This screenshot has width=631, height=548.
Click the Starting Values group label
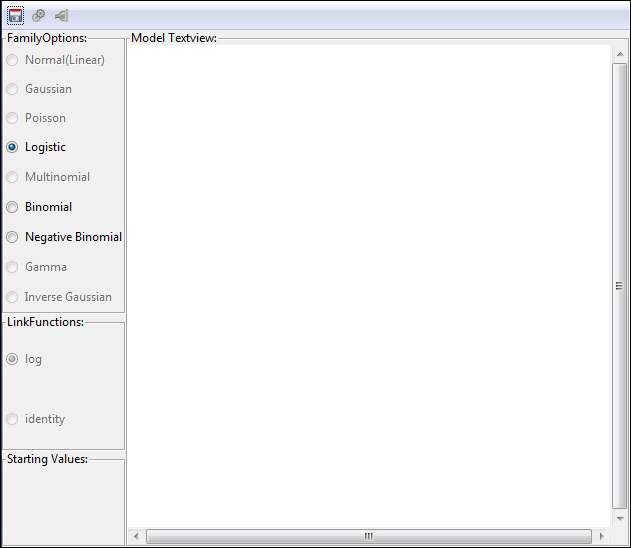pyautogui.click(x=47, y=459)
